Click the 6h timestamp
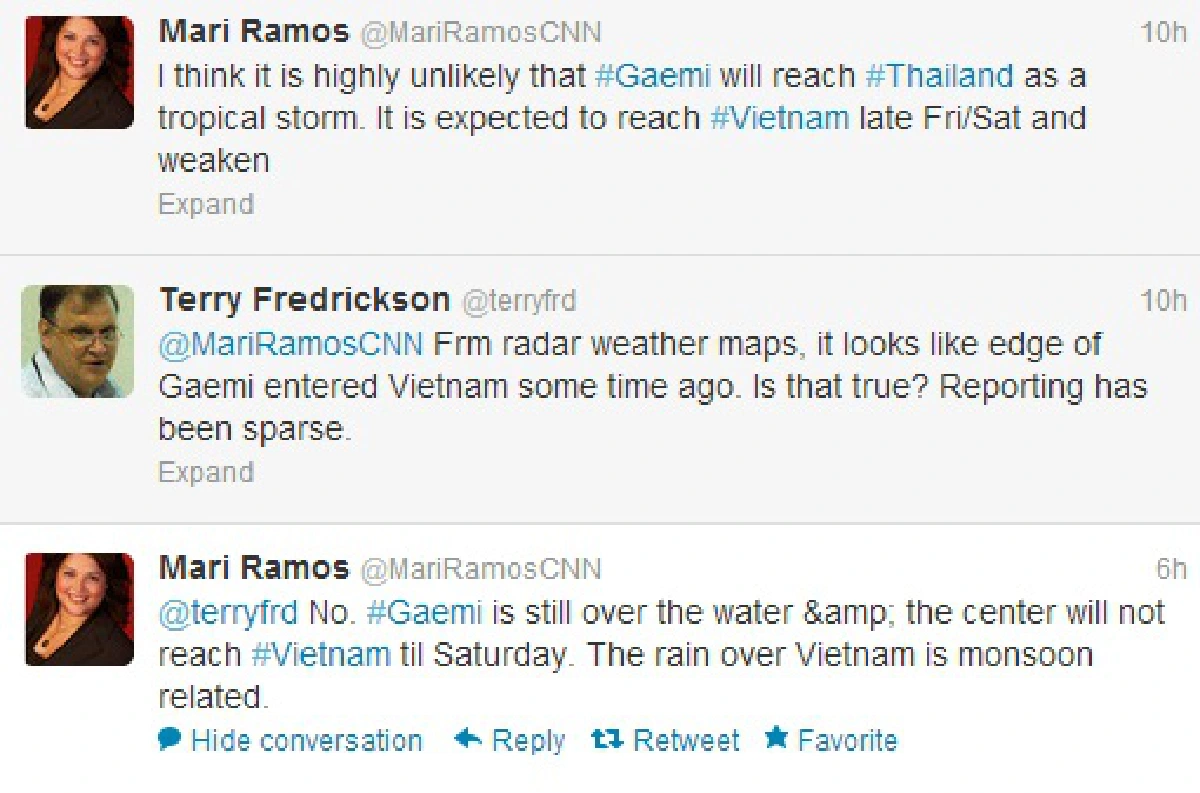Screen dimensions: 1200x793 pyautogui.click(x=1171, y=568)
